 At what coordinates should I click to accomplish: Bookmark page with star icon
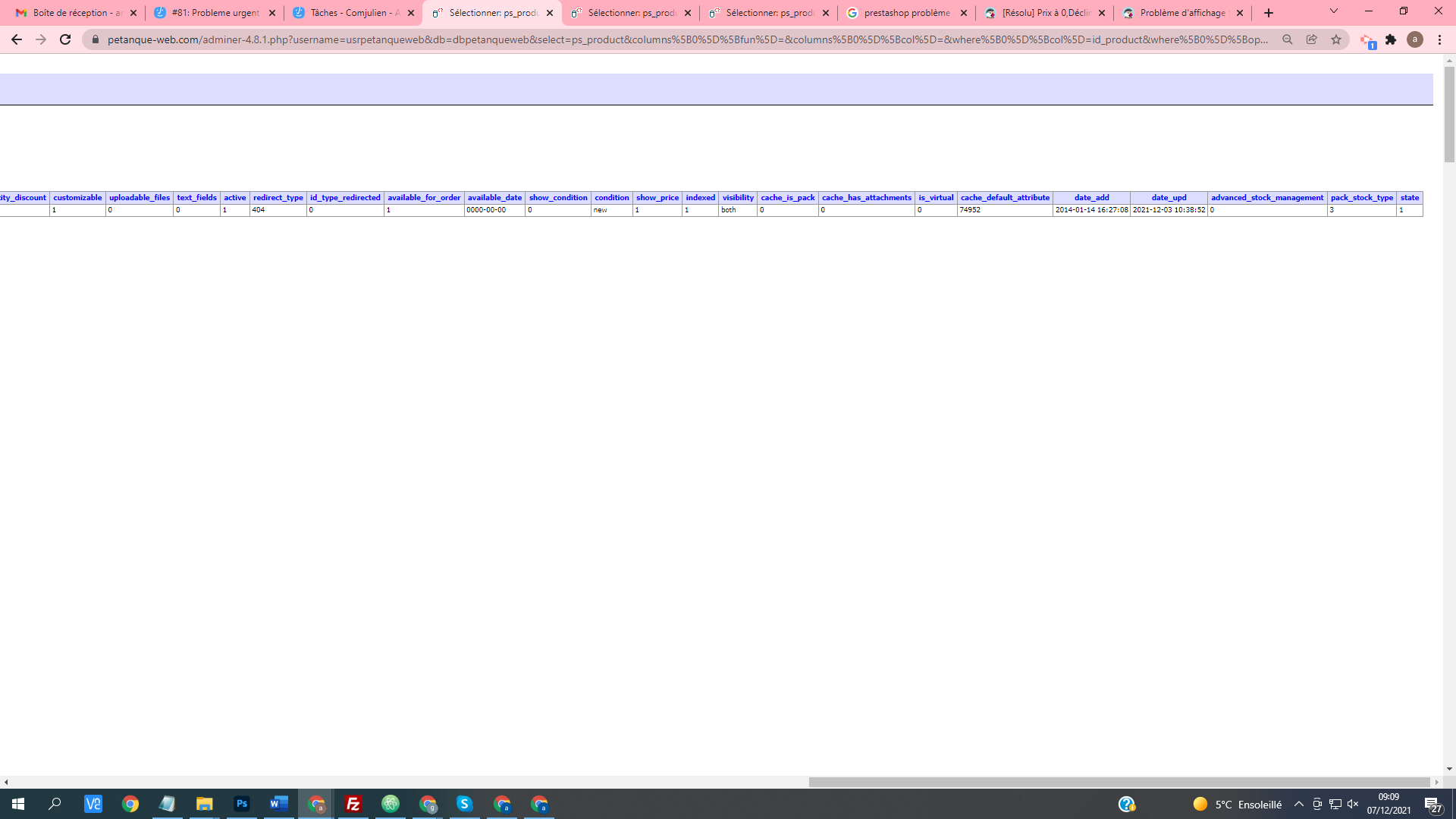tap(1336, 39)
